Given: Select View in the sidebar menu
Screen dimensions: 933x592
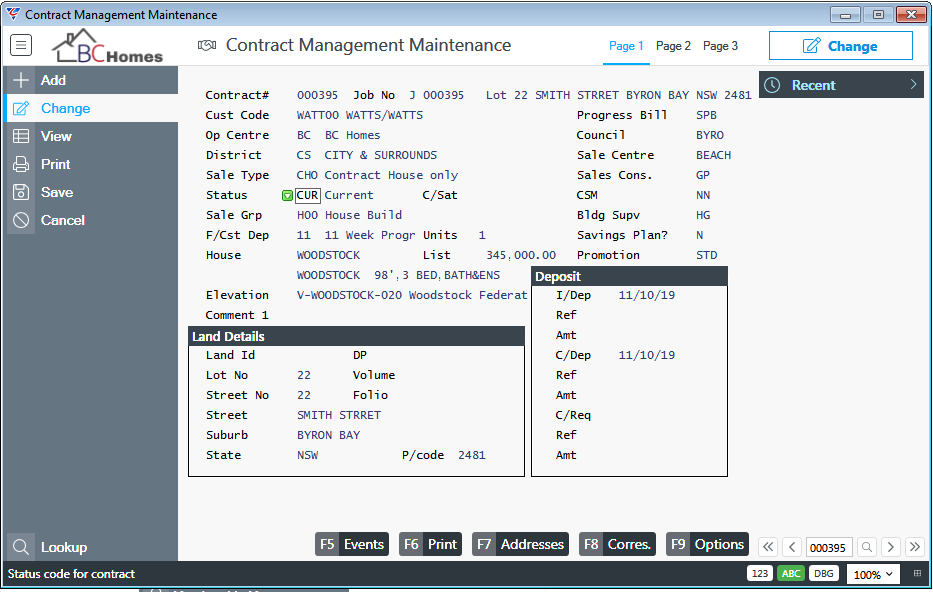Looking at the screenshot, I should tap(90, 136).
